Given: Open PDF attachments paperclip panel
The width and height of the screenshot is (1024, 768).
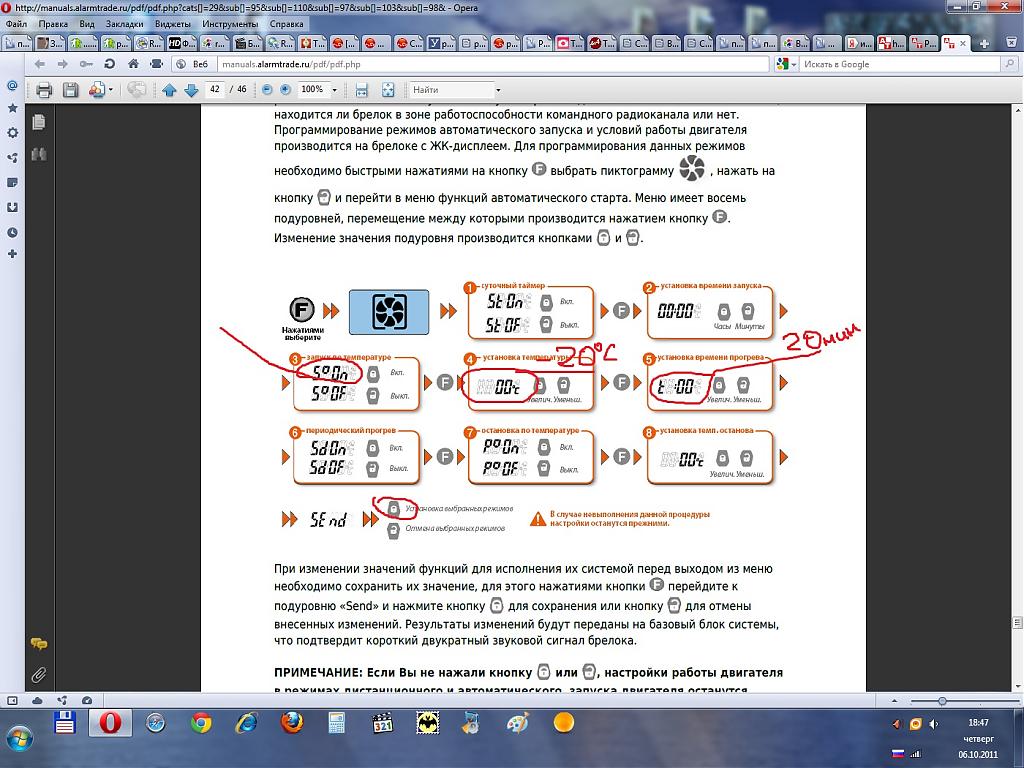Looking at the screenshot, I should pos(39,673).
